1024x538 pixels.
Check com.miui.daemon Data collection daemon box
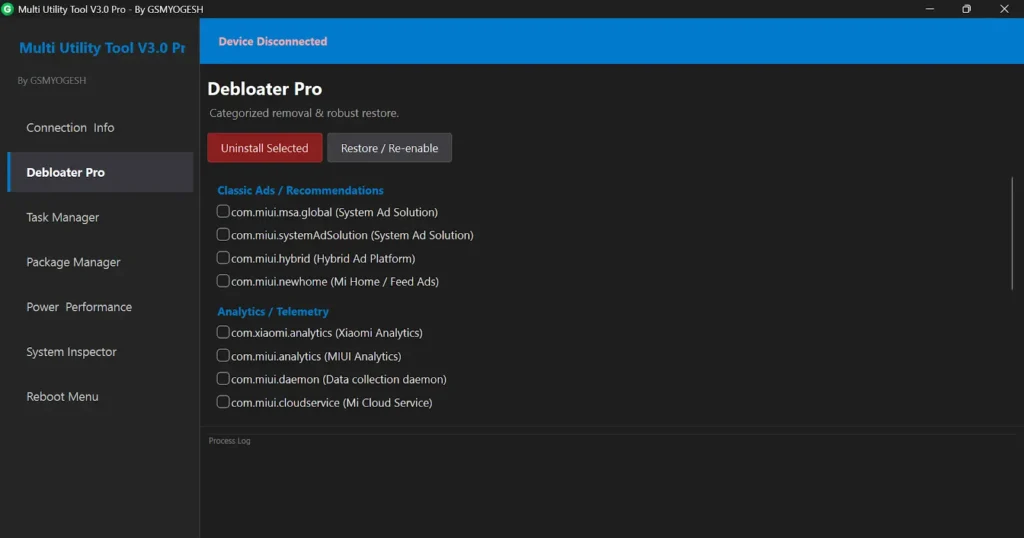point(223,379)
